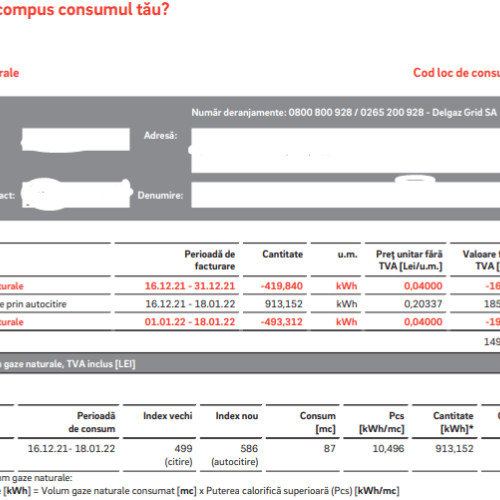Screen dimensions: 500x500
Task: Click Pcs value '10,496'
Action: click(x=388, y=448)
